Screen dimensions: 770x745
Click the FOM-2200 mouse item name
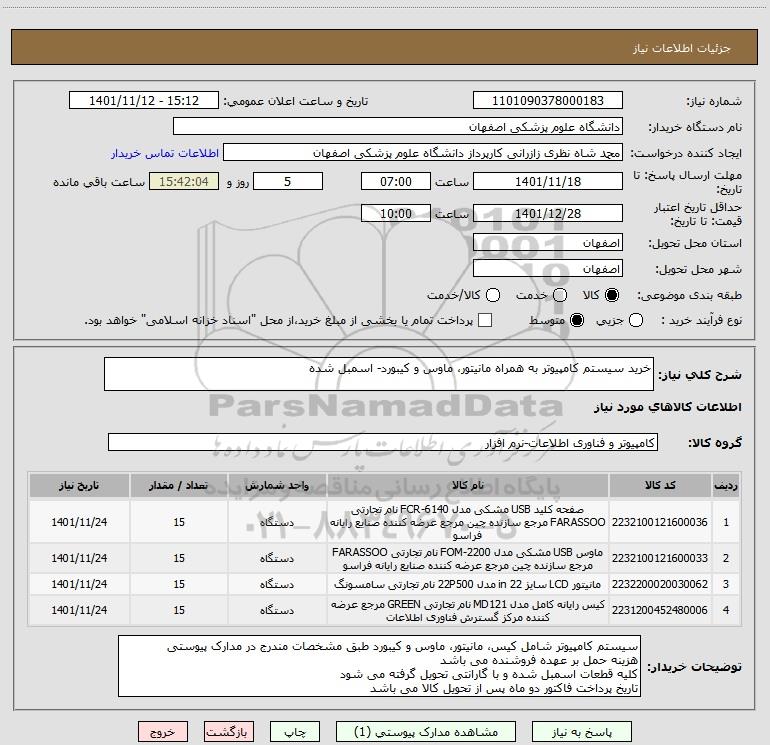[468, 559]
